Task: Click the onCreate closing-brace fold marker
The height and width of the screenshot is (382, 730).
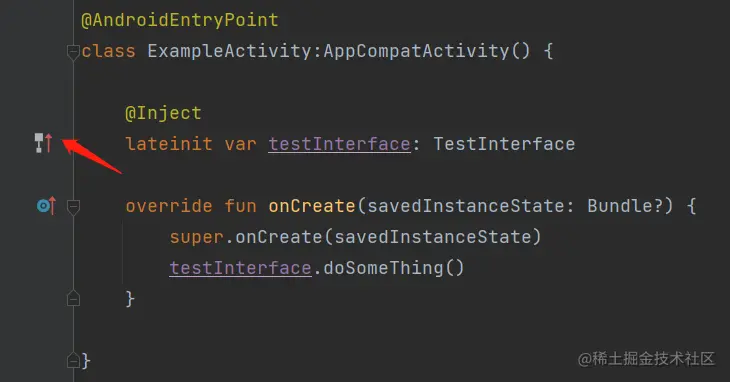Action: (73, 298)
